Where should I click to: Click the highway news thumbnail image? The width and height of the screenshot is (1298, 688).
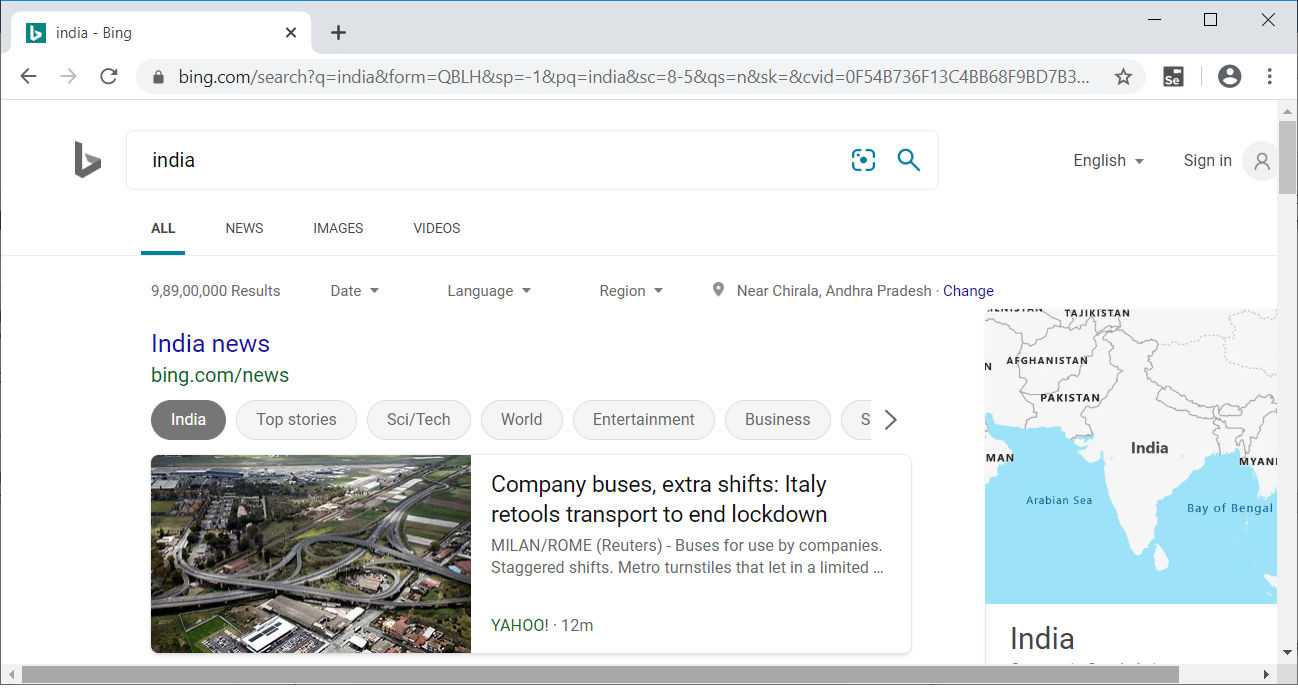coord(311,554)
